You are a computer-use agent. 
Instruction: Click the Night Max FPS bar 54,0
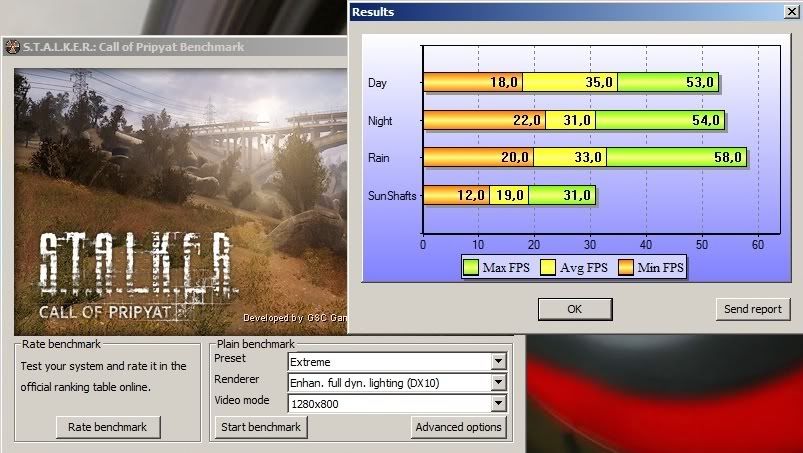pos(660,120)
